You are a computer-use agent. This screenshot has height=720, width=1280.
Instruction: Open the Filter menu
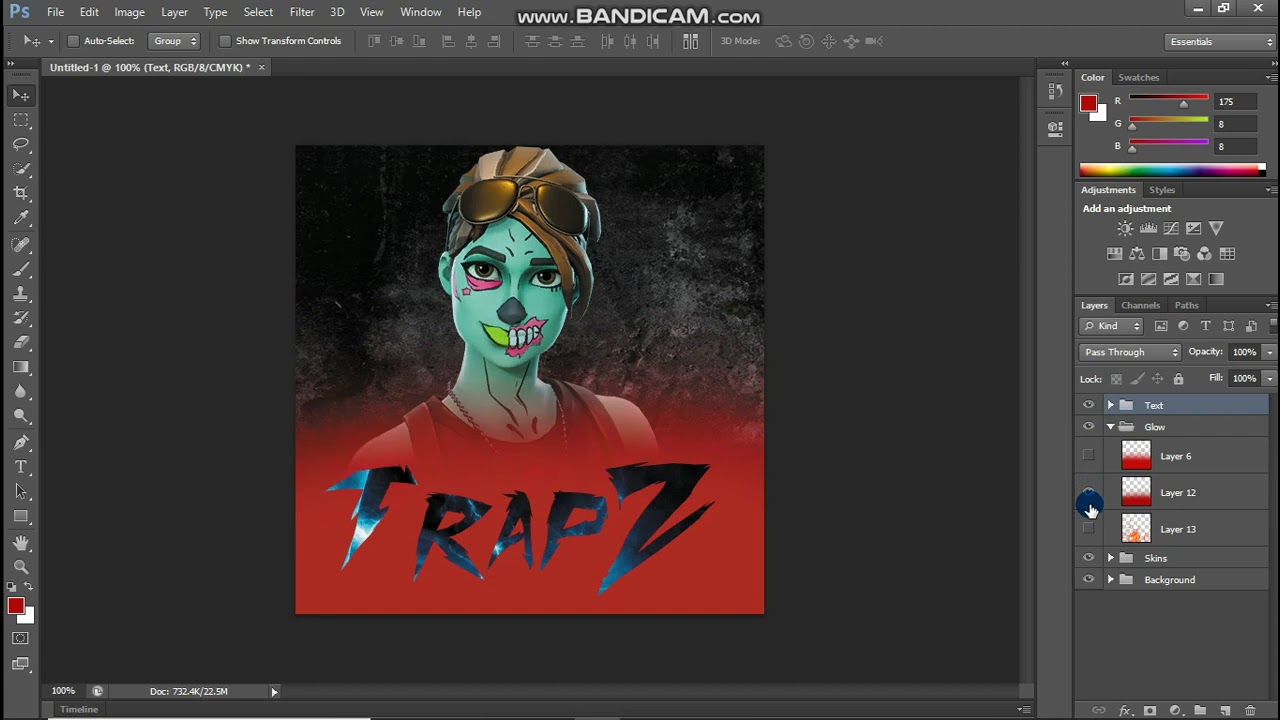(x=302, y=12)
